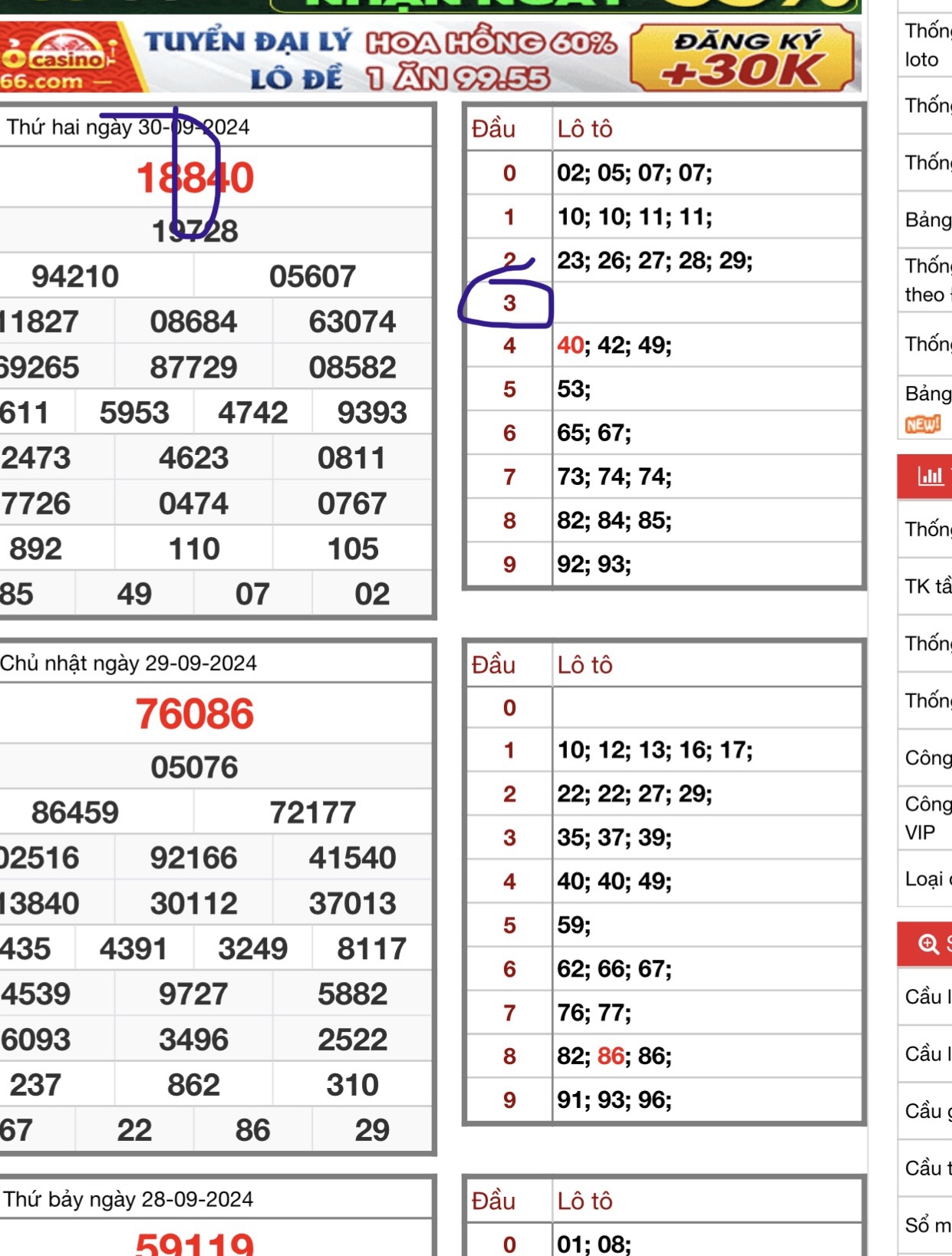952x1256 pixels.
Task: Click the red highlighted 86 in loto table
Action: (x=611, y=1057)
